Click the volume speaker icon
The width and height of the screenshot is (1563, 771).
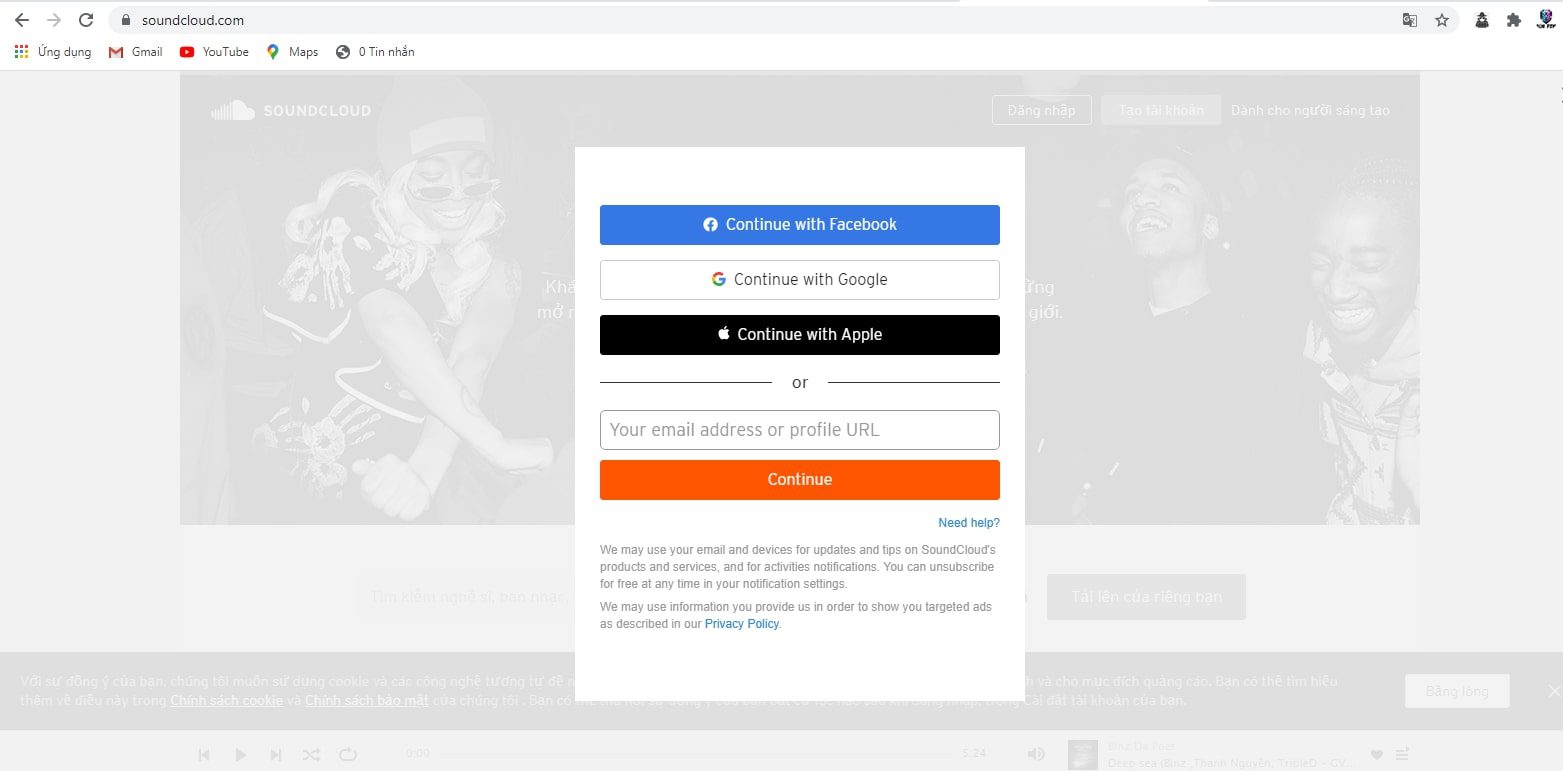(1037, 754)
